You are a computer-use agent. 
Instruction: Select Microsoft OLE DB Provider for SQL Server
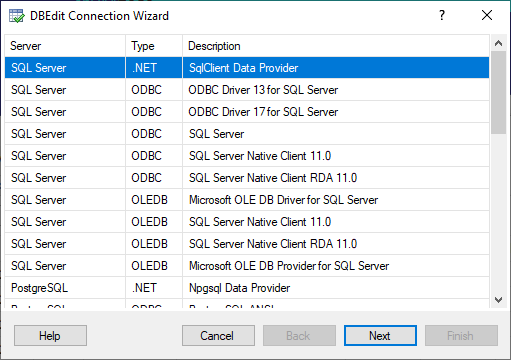pos(247,266)
